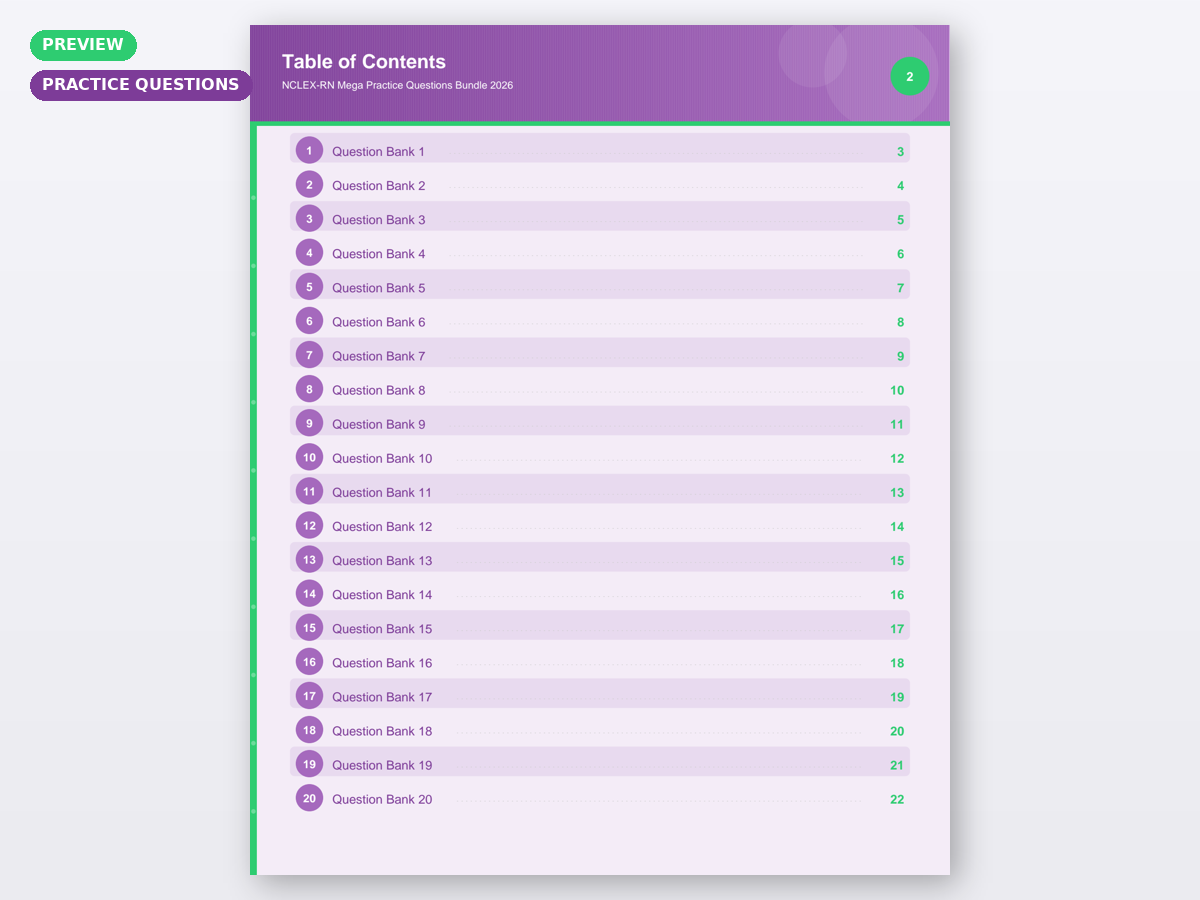The width and height of the screenshot is (1200, 900).
Task: Click the numbered circle icon 1
Action: tap(309, 151)
